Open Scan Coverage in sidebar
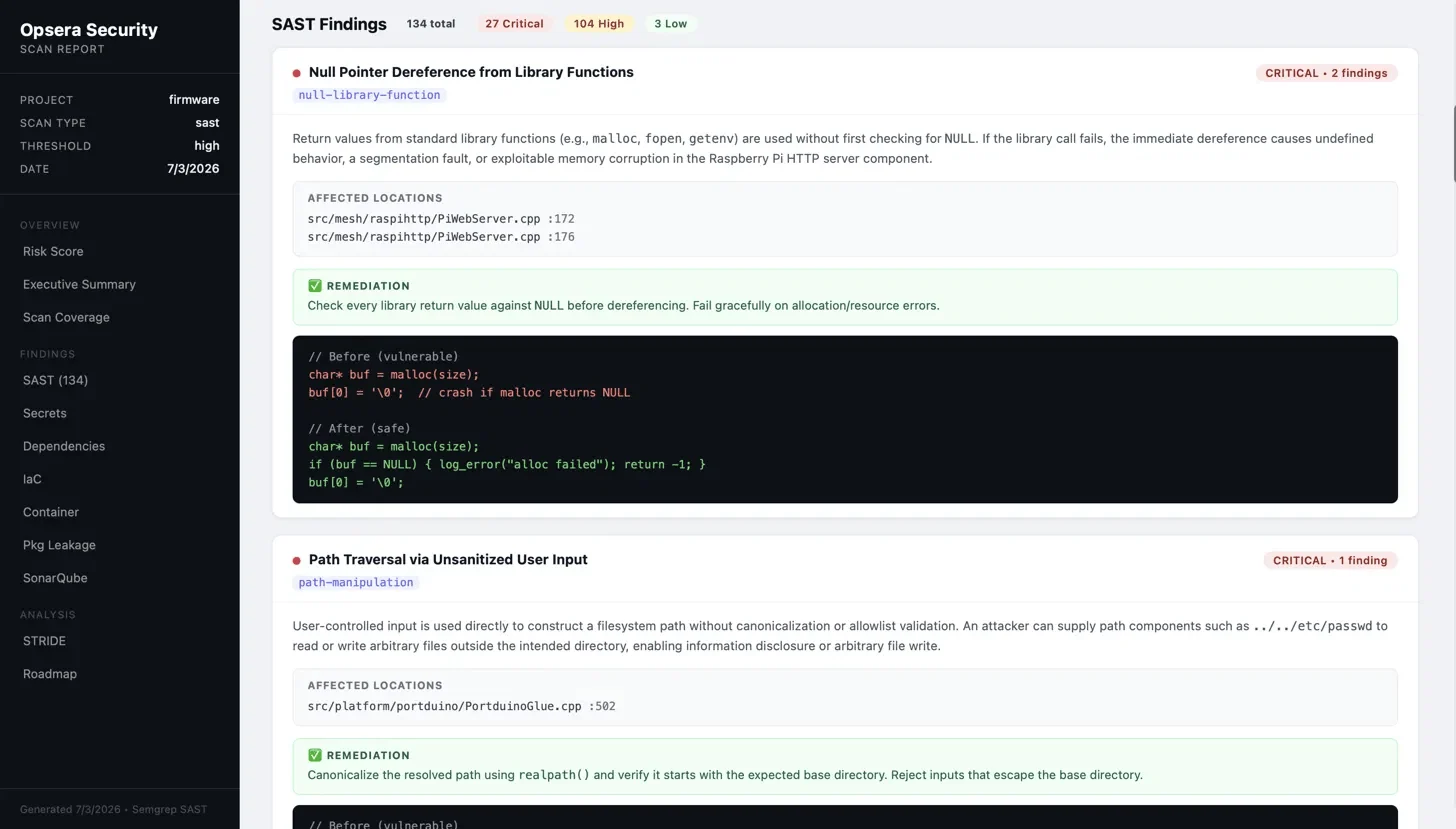Image resolution: width=1456 pixels, height=829 pixels. [66, 317]
